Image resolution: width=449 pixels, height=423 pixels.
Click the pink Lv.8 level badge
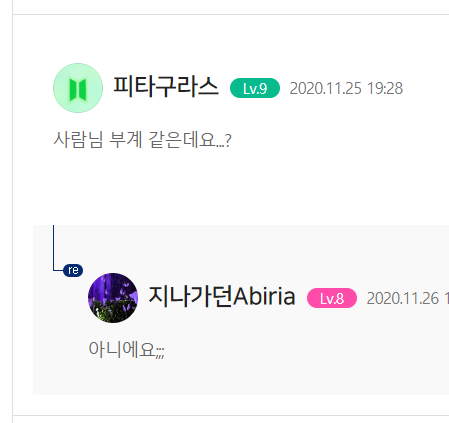click(332, 298)
